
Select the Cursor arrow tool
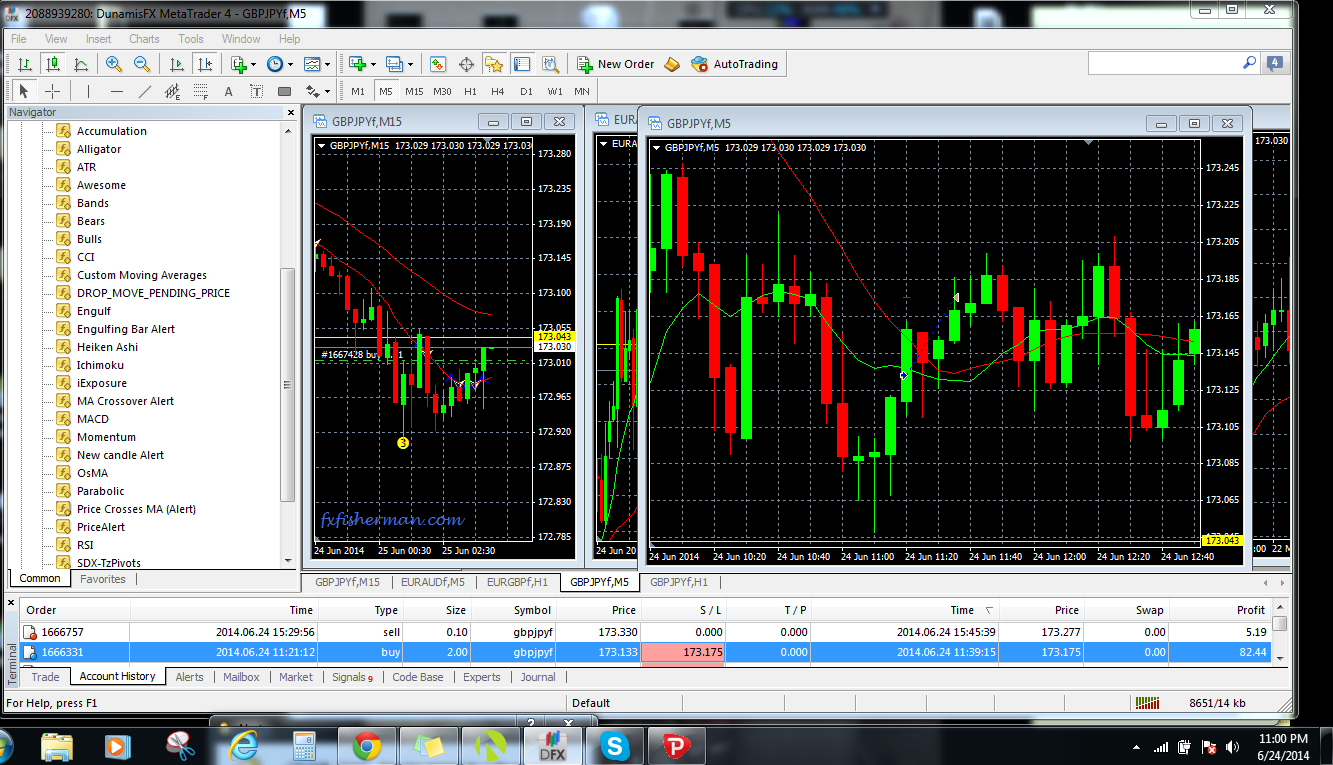tap(24, 91)
